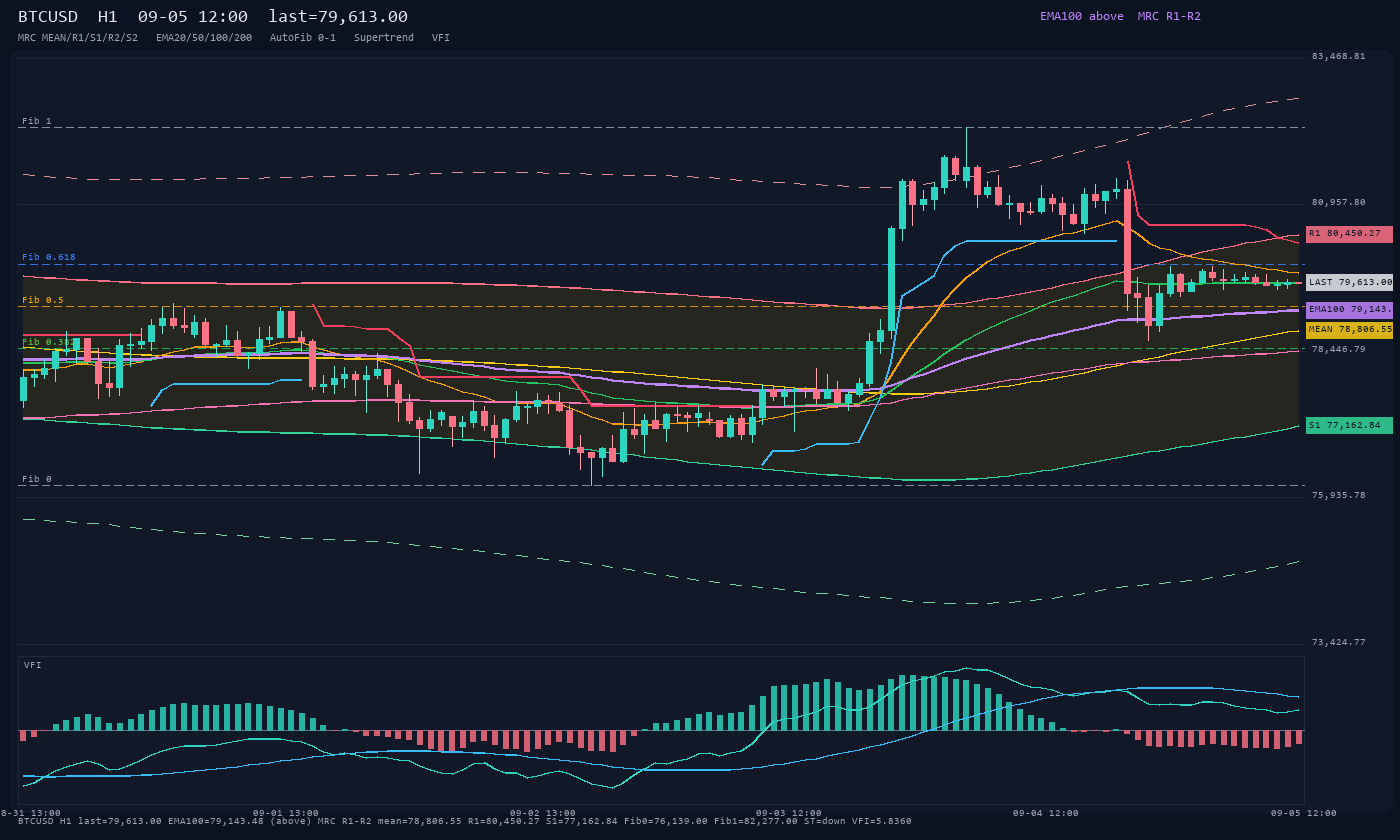This screenshot has height=840, width=1400.
Task: Click the BTCUSD symbol in the title
Action: pos(48,16)
